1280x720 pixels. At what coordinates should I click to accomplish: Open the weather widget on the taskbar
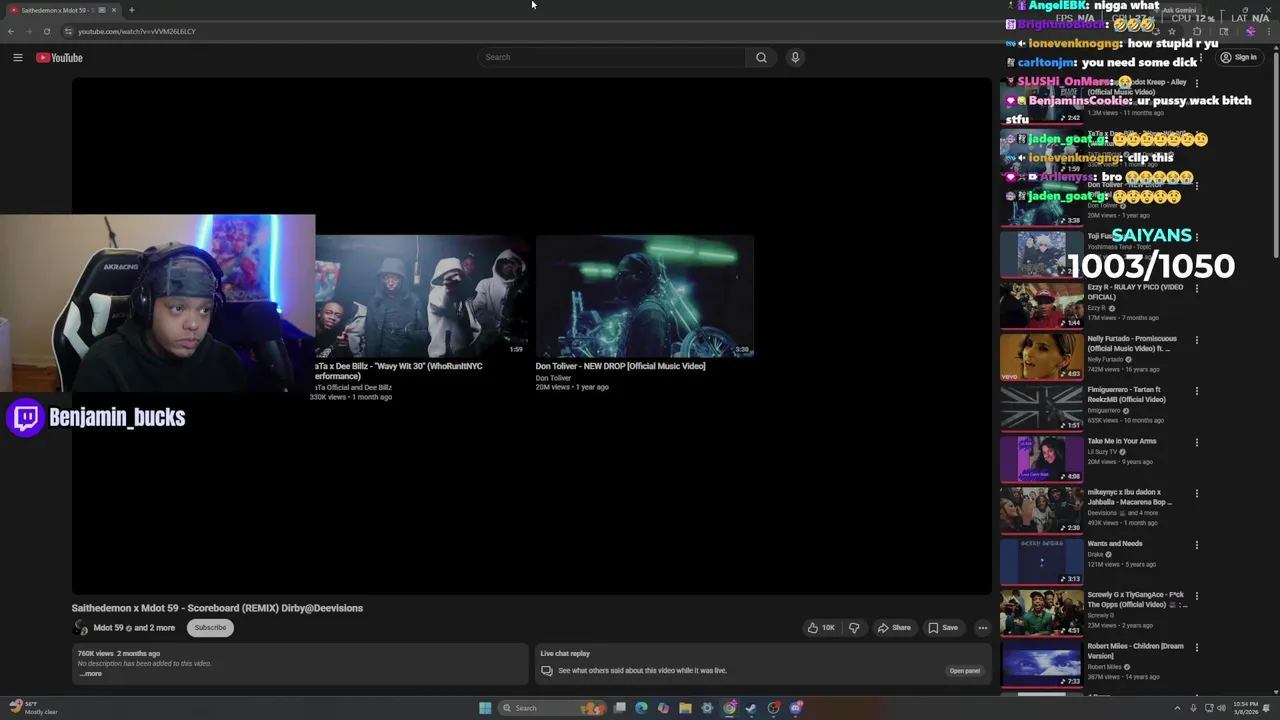[x=32, y=708]
